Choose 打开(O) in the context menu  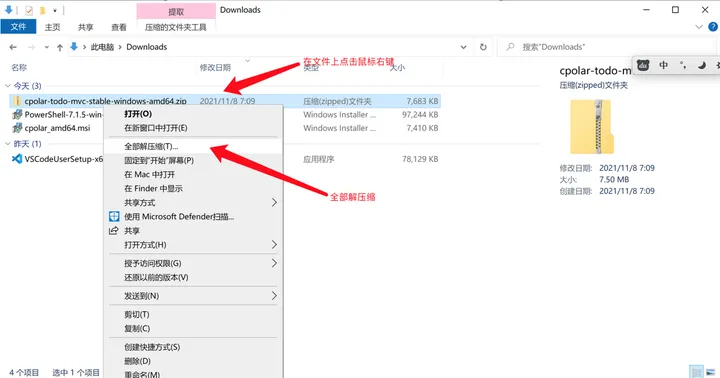pos(193,114)
